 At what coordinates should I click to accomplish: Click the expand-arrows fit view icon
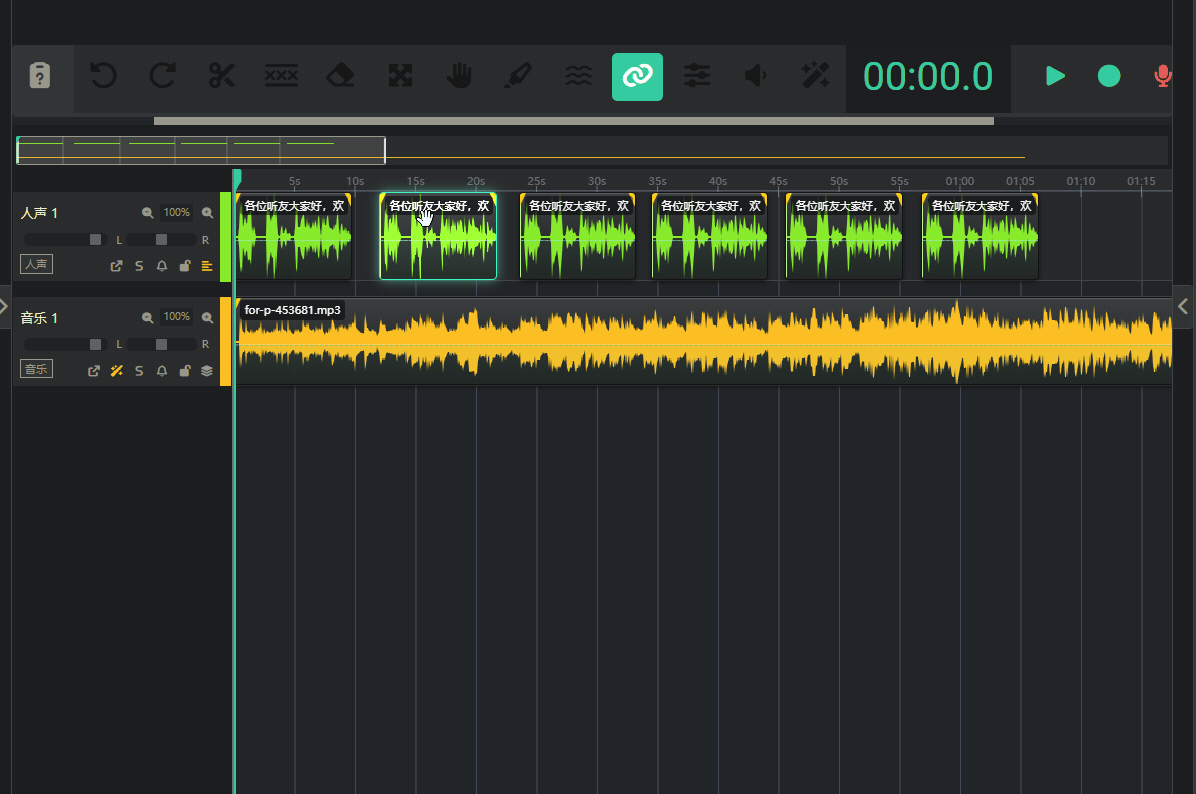[x=400, y=76]
